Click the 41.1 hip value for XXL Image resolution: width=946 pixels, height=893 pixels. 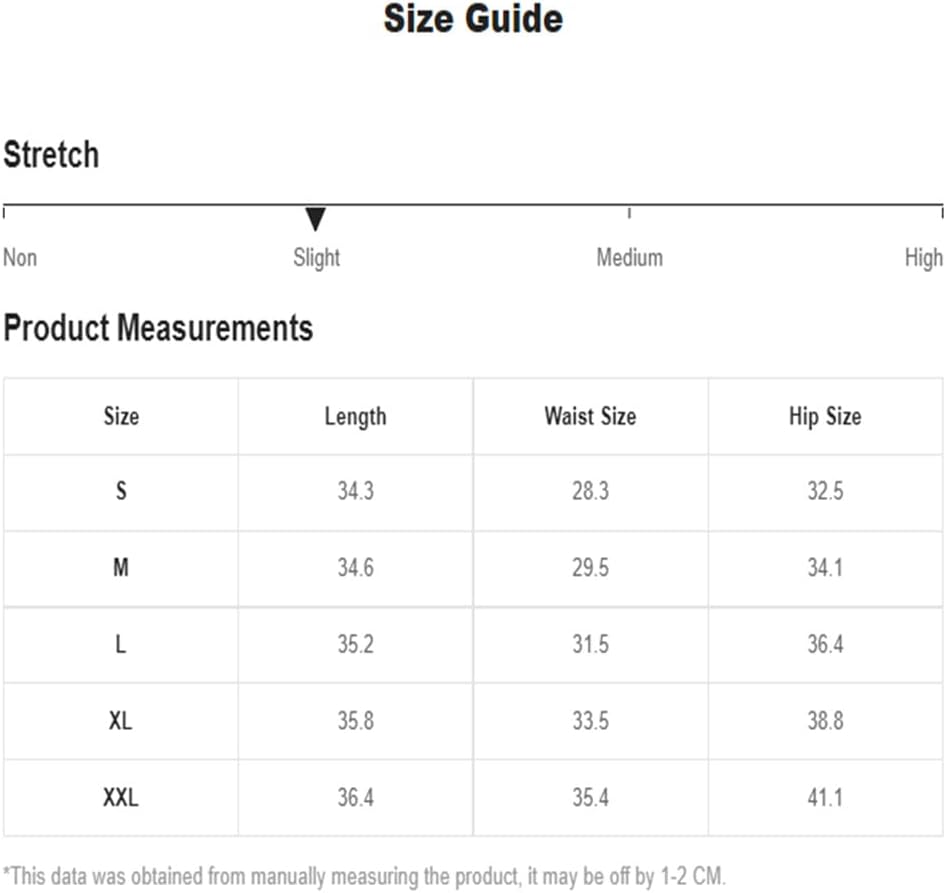pyautogui.click(x=825, y=797)
